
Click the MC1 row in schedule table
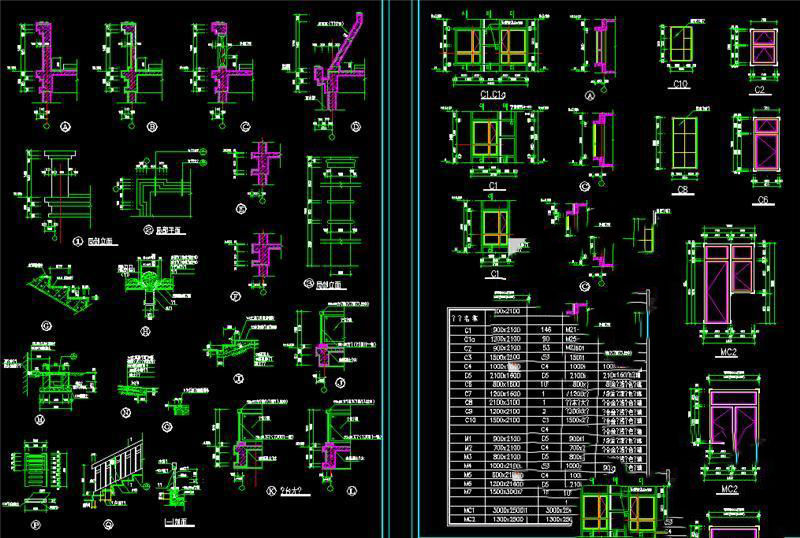[x=468, y=510]
